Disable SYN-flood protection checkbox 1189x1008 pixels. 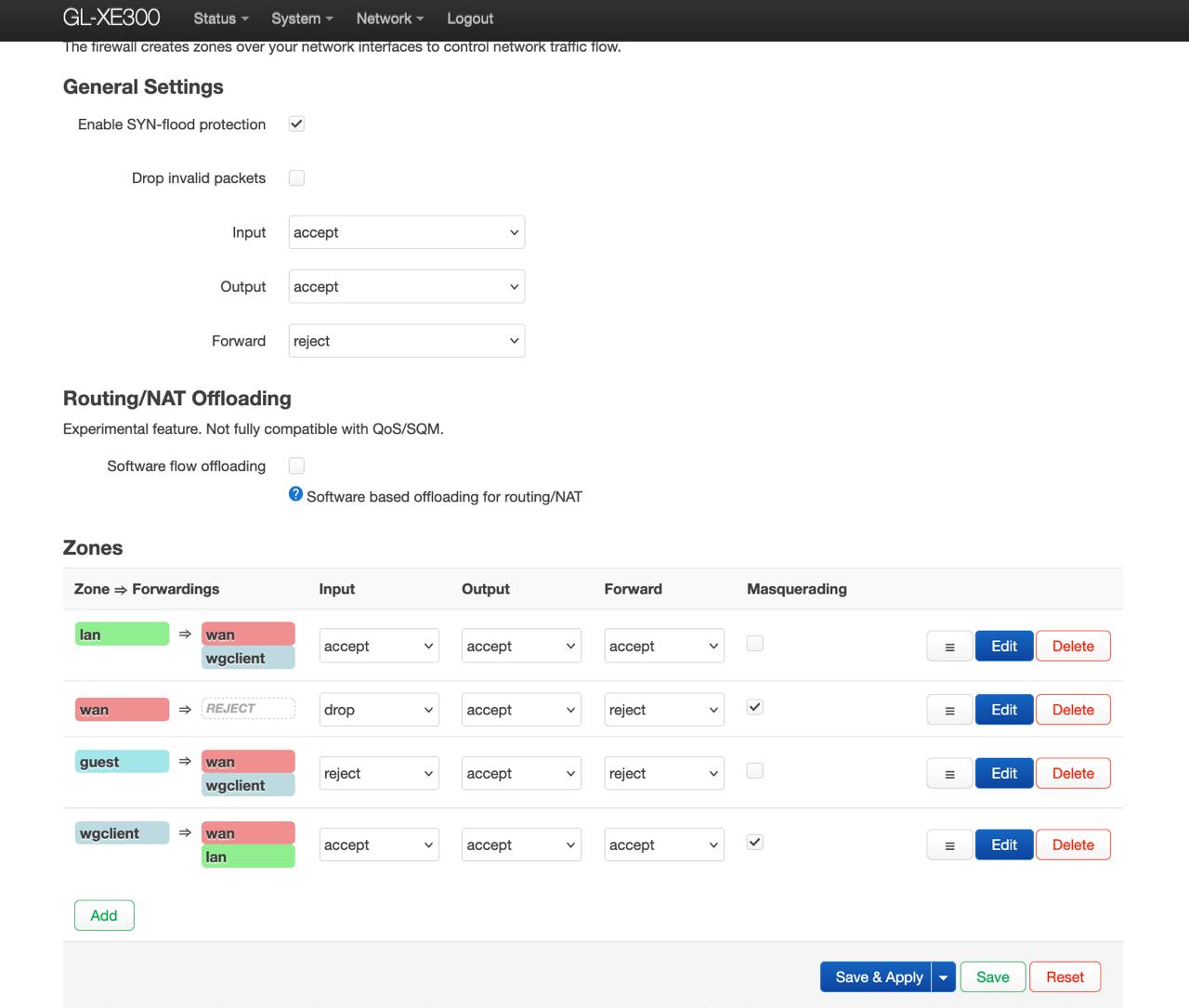click(x=296, y=124)
